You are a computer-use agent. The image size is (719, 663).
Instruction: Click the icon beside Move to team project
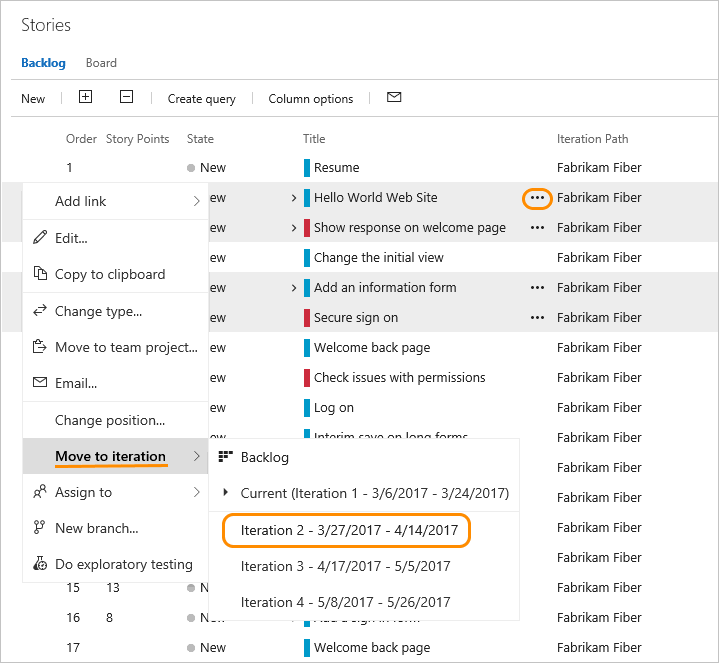[40, 347]
